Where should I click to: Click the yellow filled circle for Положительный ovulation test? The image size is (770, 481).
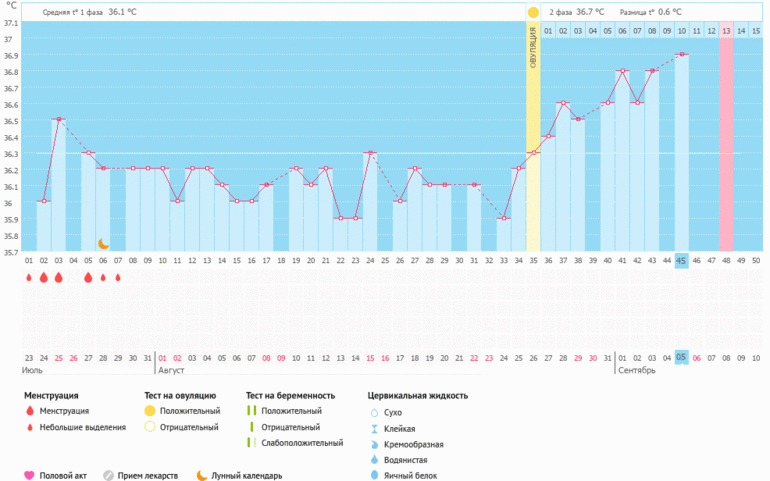point(150,411)
